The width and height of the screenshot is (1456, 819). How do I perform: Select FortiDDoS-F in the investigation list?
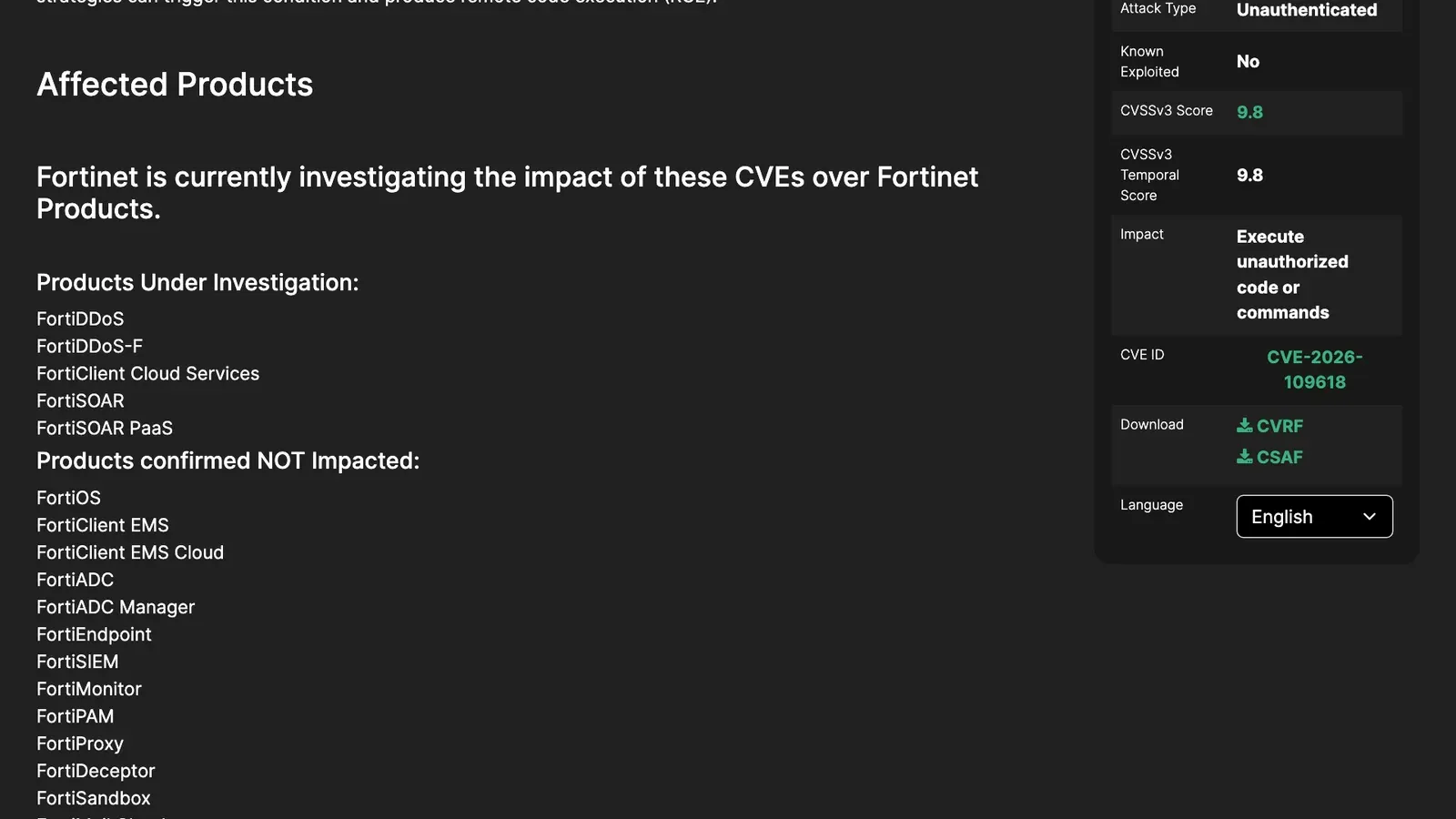click(x=90, y=347)
